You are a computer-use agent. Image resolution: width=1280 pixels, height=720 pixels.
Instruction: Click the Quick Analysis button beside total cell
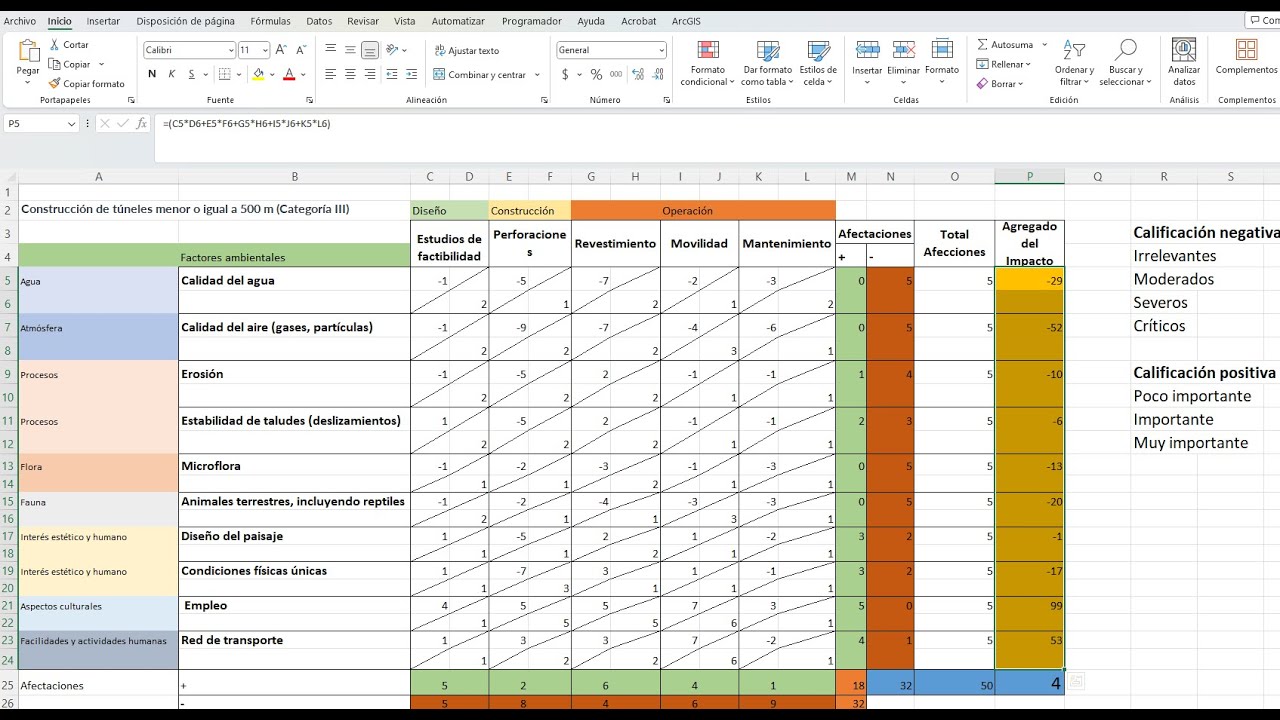tap(1076, 682)
